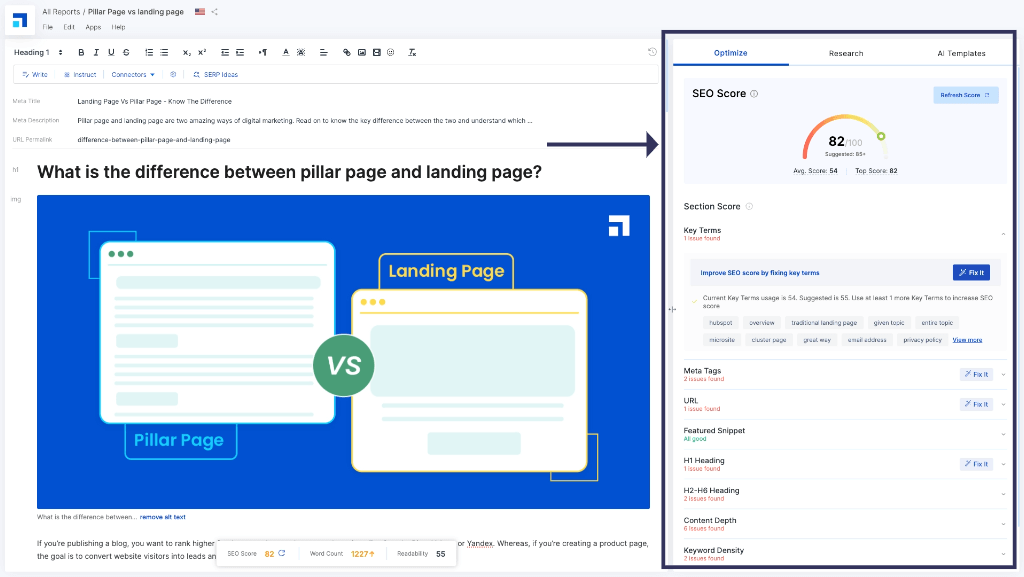1024x577 pixels.
Task: Open the File menu
Action: 48,27
